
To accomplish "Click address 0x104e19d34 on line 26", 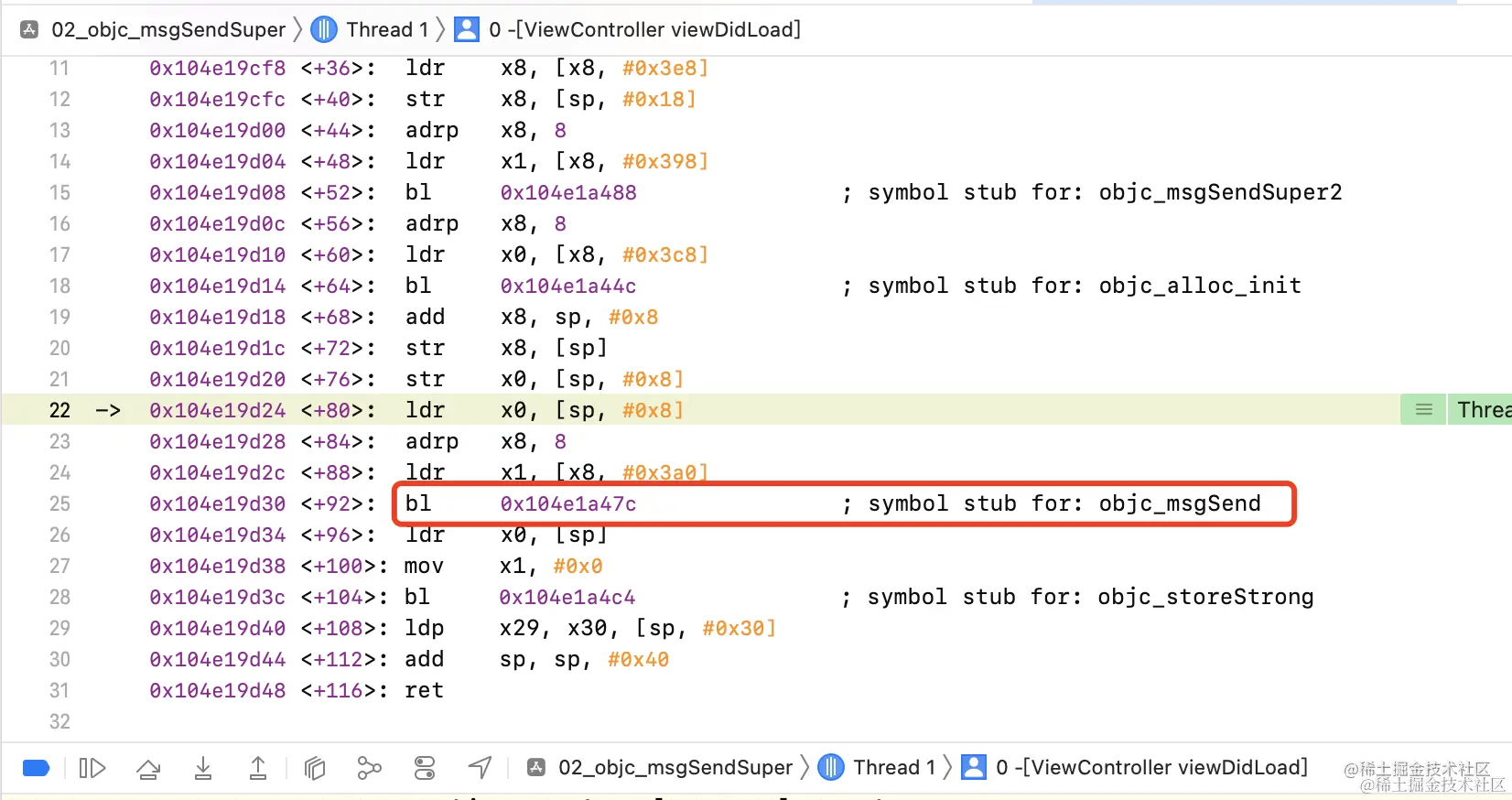I will point(218,535).
